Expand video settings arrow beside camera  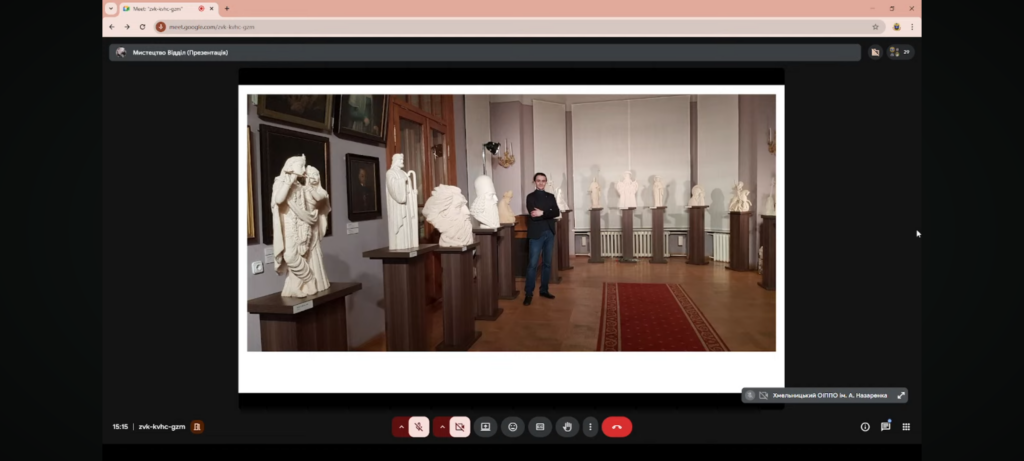442,427
